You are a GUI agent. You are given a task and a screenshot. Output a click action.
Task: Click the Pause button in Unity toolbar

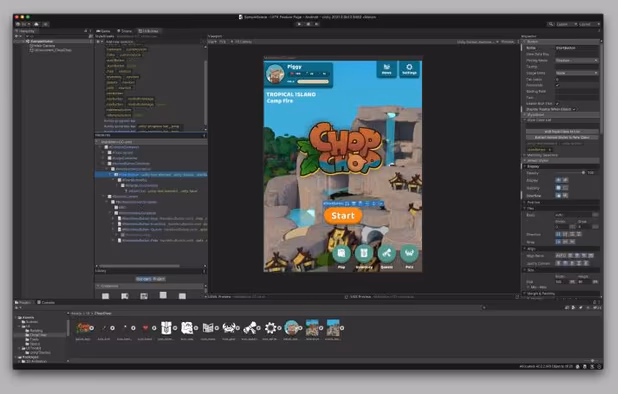[308, 24]
